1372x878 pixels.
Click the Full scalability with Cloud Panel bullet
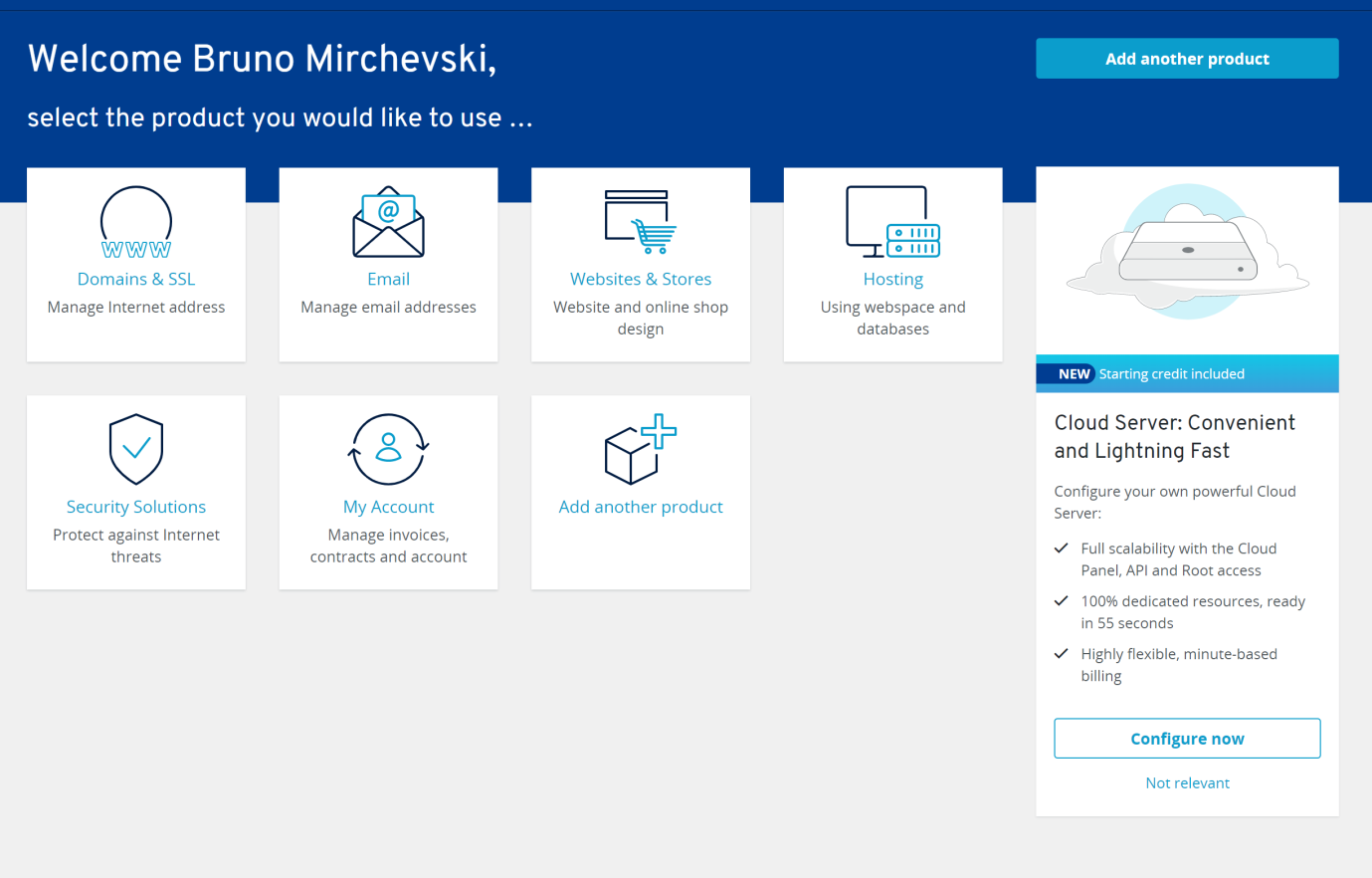[1179, 559]
